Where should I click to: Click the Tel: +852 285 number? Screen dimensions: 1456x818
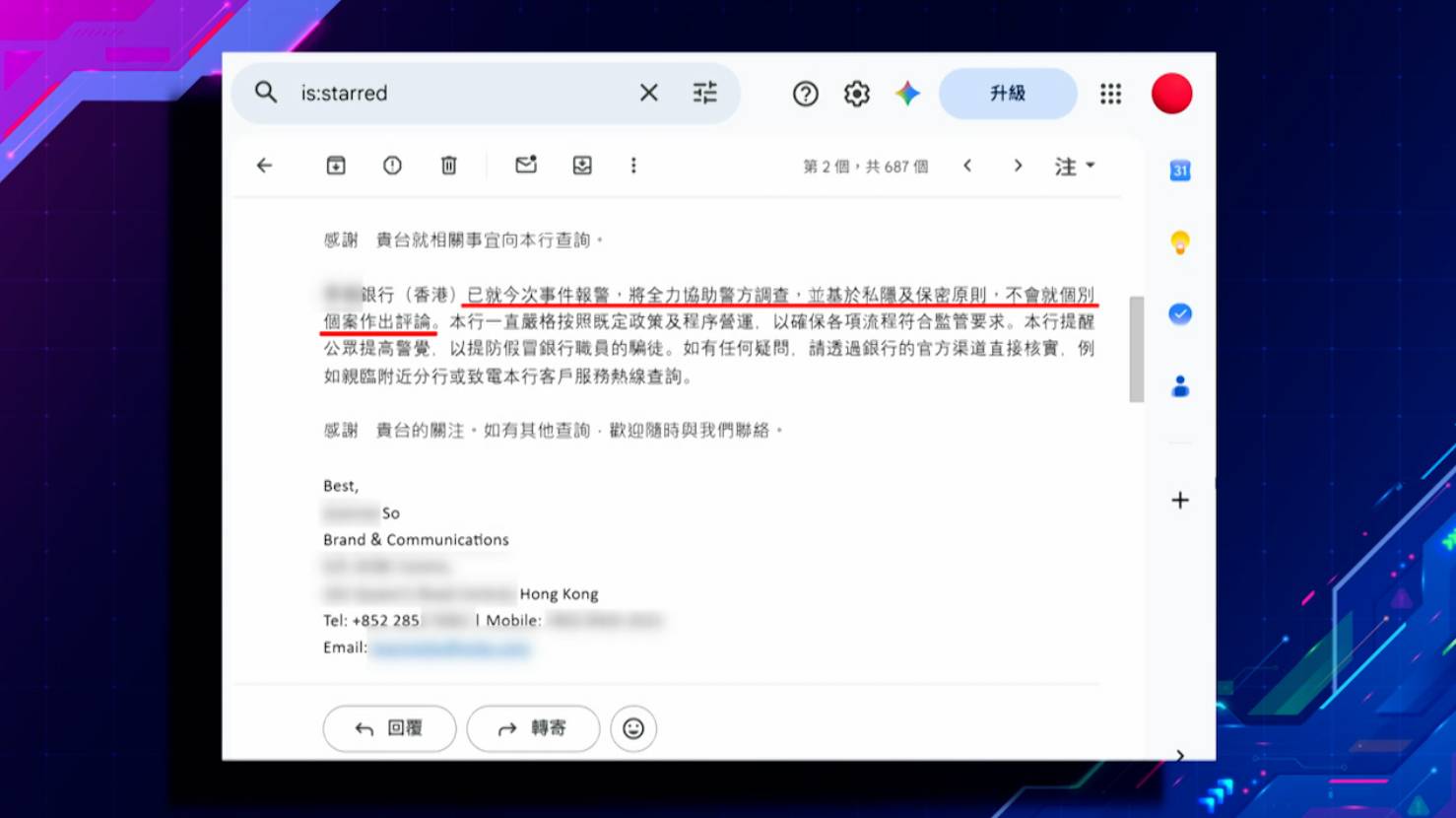pyautogui.click(x=371, y=621)
